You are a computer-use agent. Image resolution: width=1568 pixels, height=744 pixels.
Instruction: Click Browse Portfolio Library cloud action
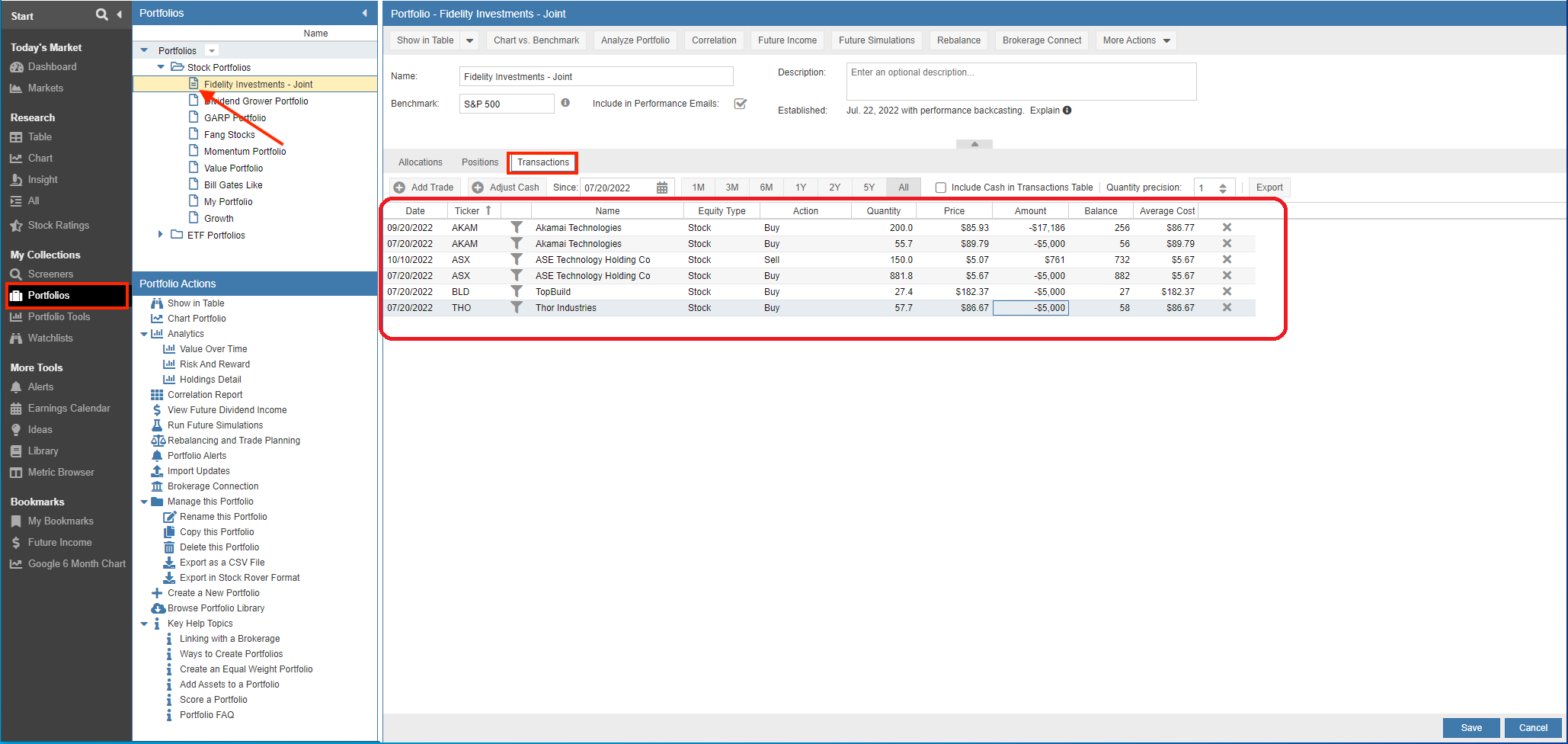(x=216, y=608)
